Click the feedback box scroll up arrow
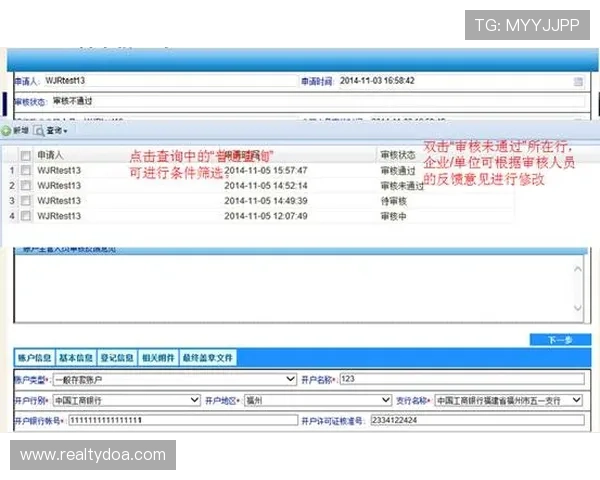The width and height of the screenshot is (600, 480). [x=578, y=269]
